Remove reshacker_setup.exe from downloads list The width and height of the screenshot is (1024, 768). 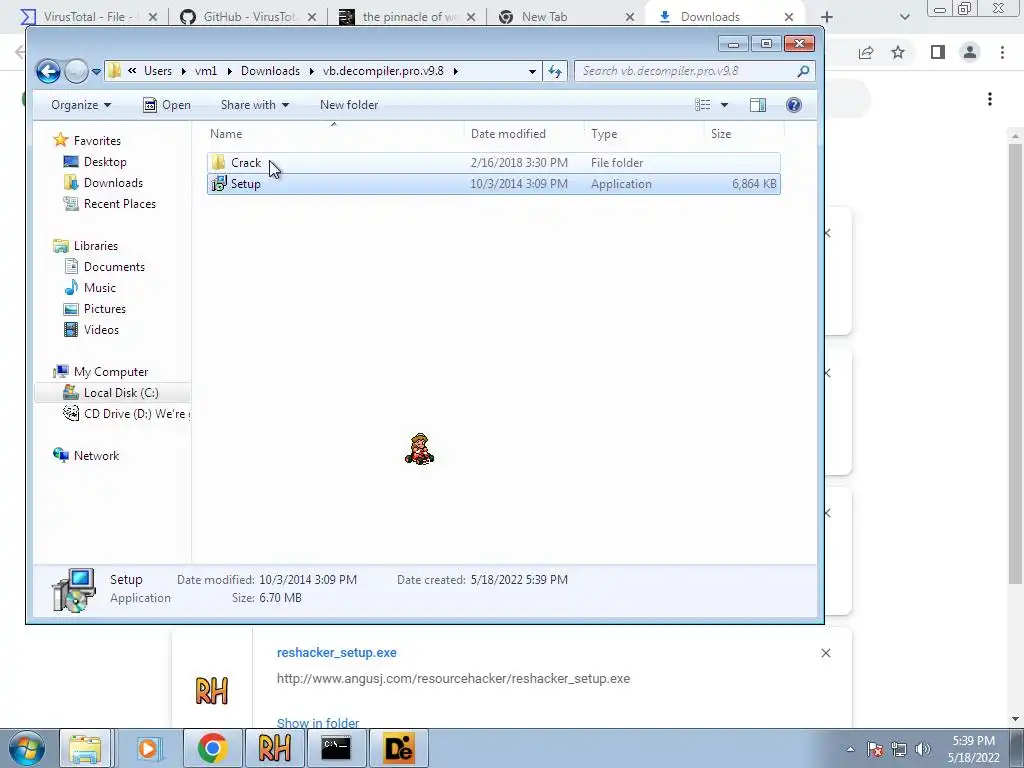click(x=825, y=653)
